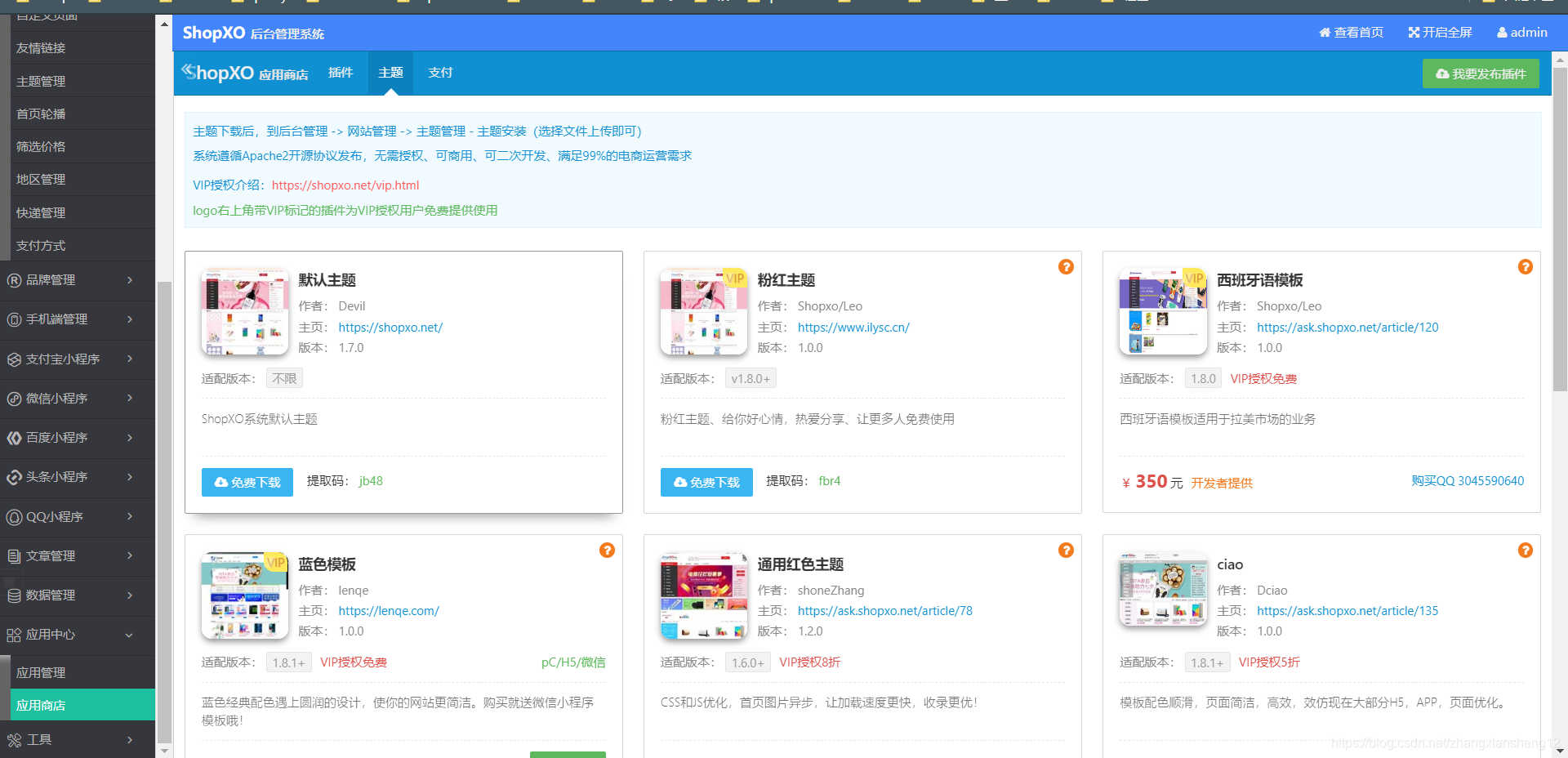1568x758 pixels.
Task: Click the 默认主题 thumbnail image
Action: coord(245,312)
